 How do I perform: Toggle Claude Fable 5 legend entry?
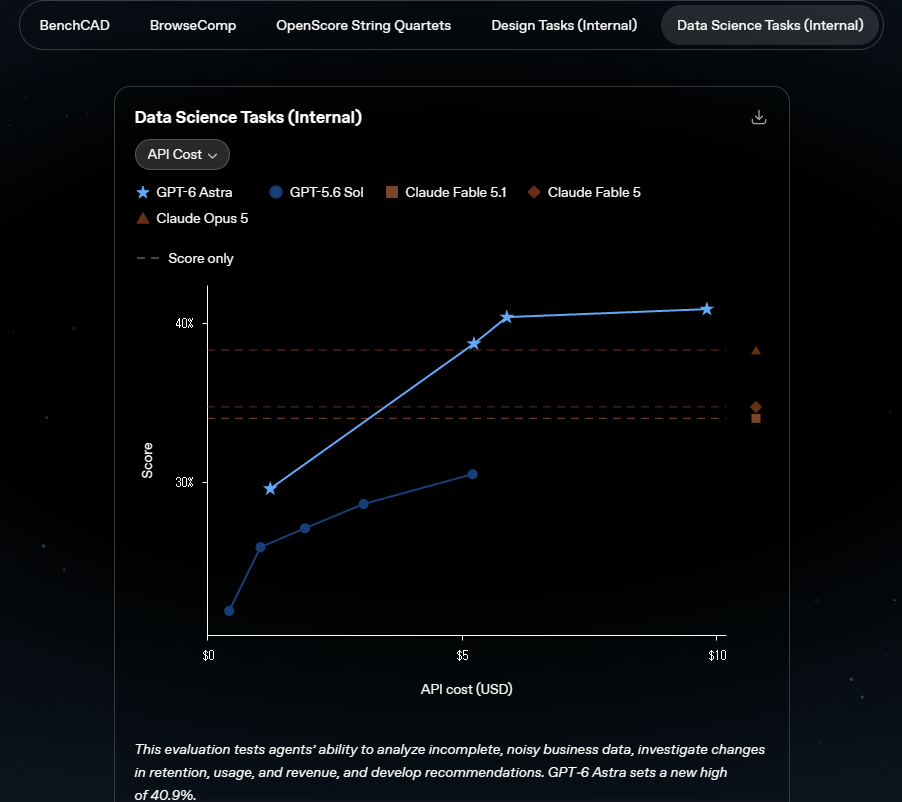[584, 192]
